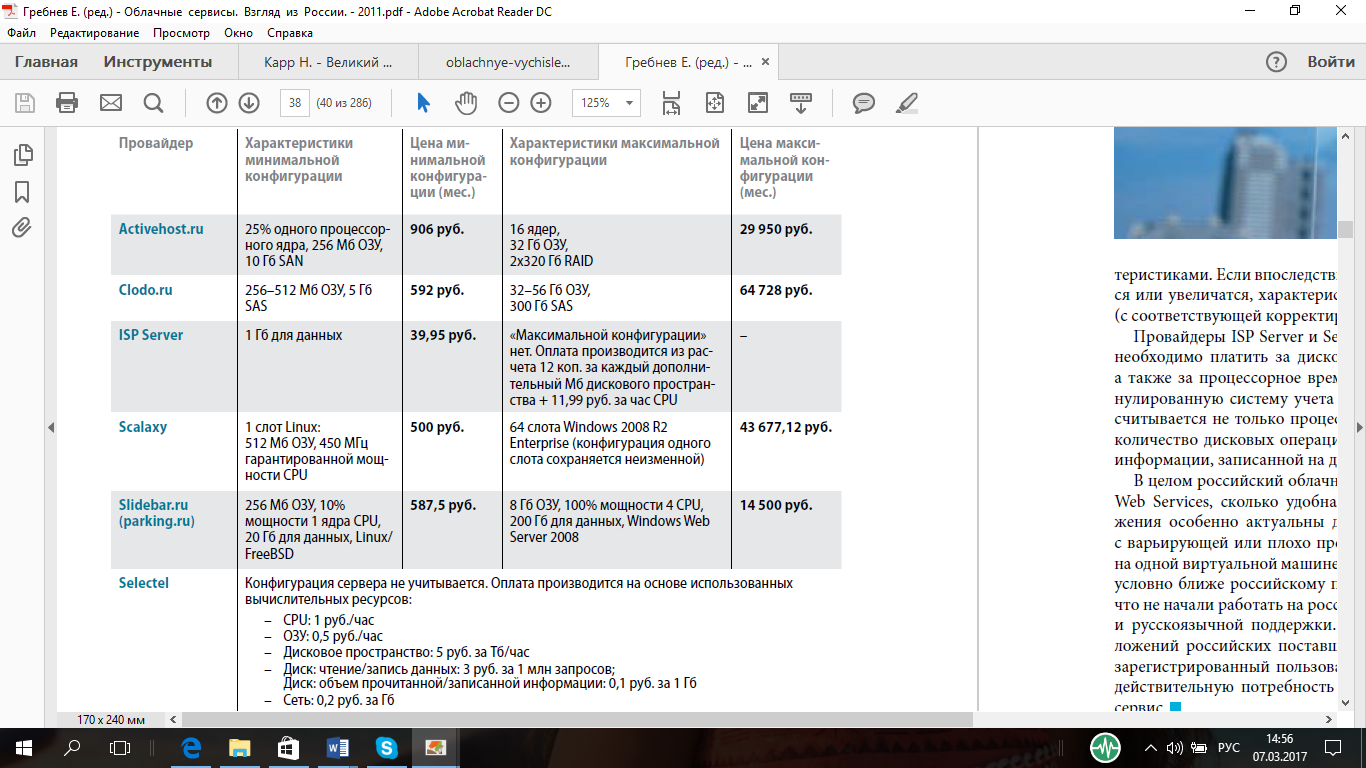Switch input language РУС indicator
Viewport: 1366px width, 768px height.
pyautogui.click(x=1229, y=747)
